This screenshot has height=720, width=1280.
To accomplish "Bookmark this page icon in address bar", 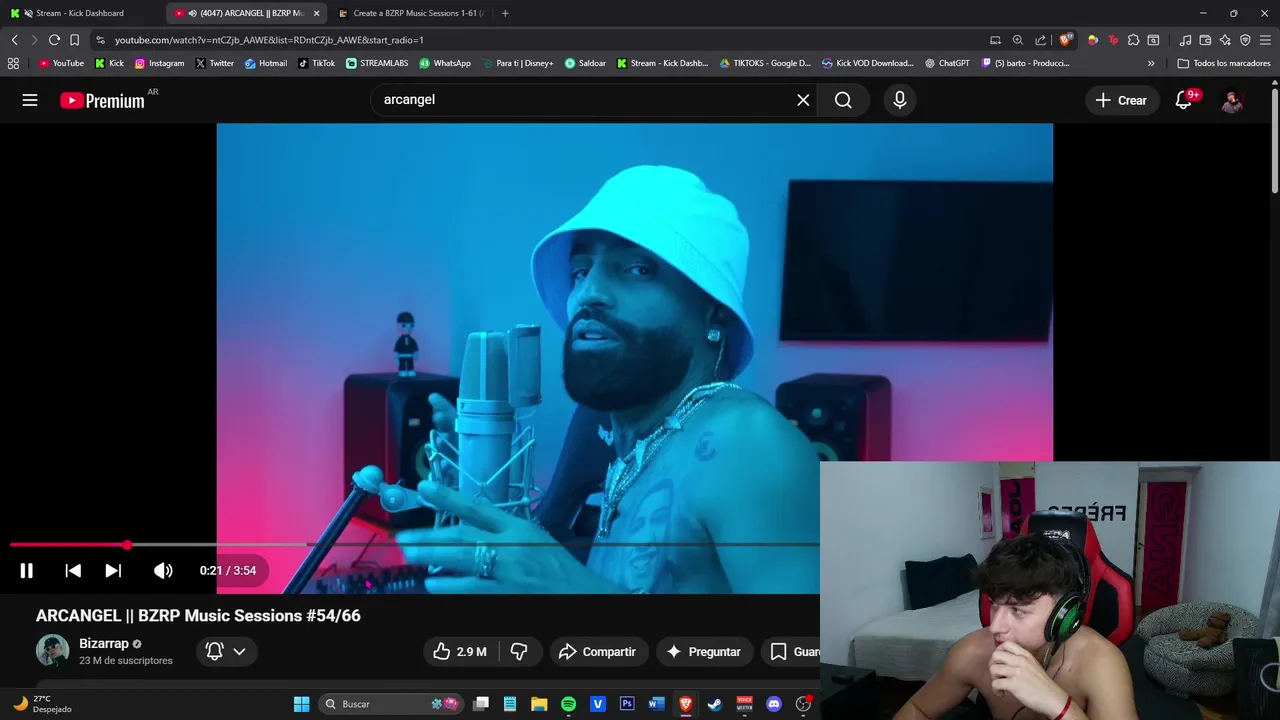I will (74, 40).
